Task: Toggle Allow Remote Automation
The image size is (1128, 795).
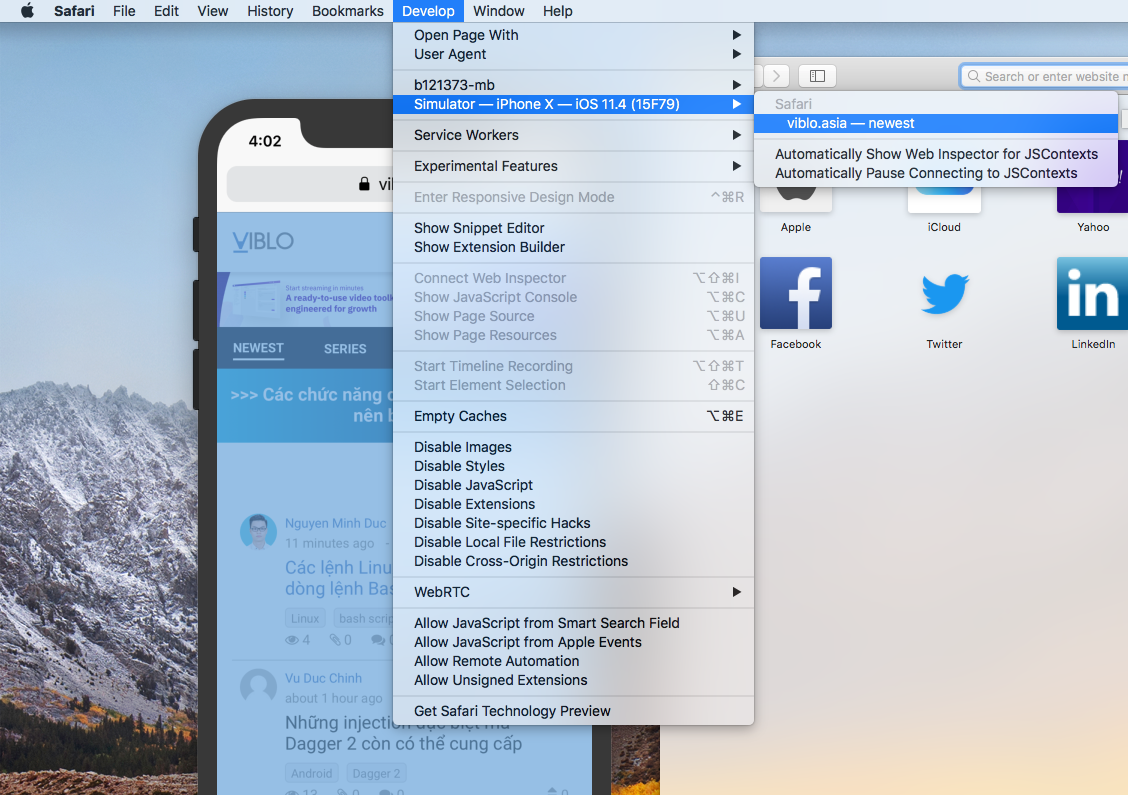Action: click(x=573, y=661)
